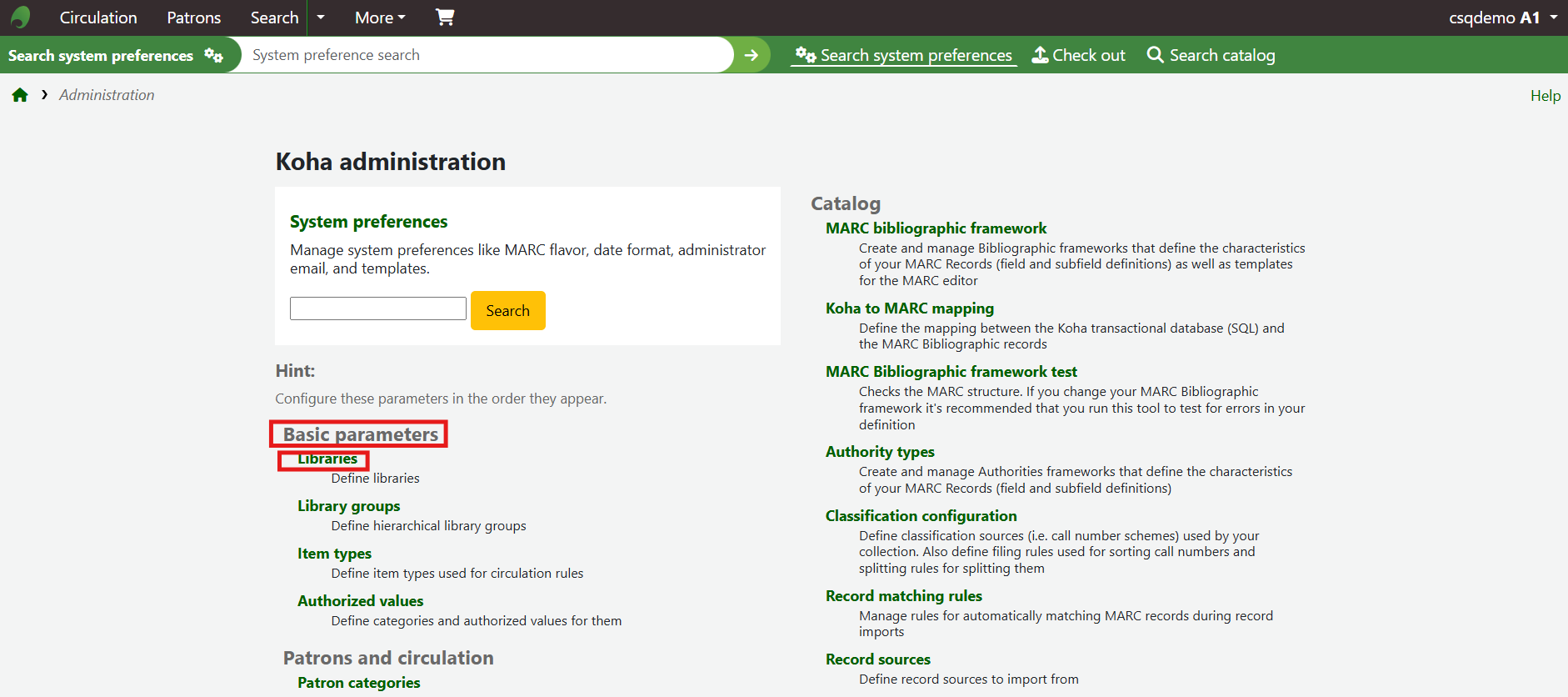Open the Search menu item
The height and width of the screenshot is (697, 1568).
tap(274, 18)
